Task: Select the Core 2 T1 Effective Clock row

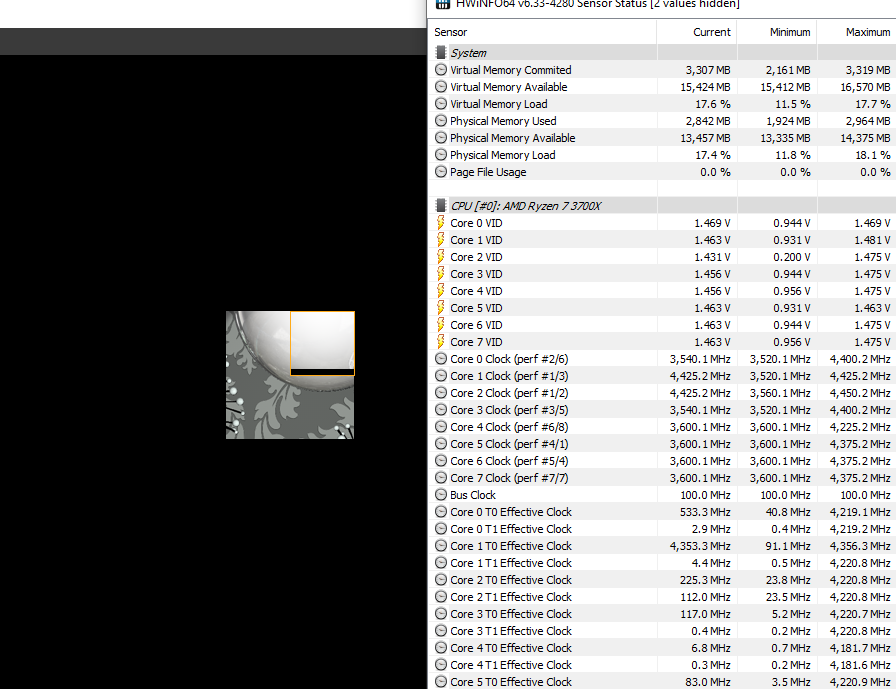Action: 661,597
